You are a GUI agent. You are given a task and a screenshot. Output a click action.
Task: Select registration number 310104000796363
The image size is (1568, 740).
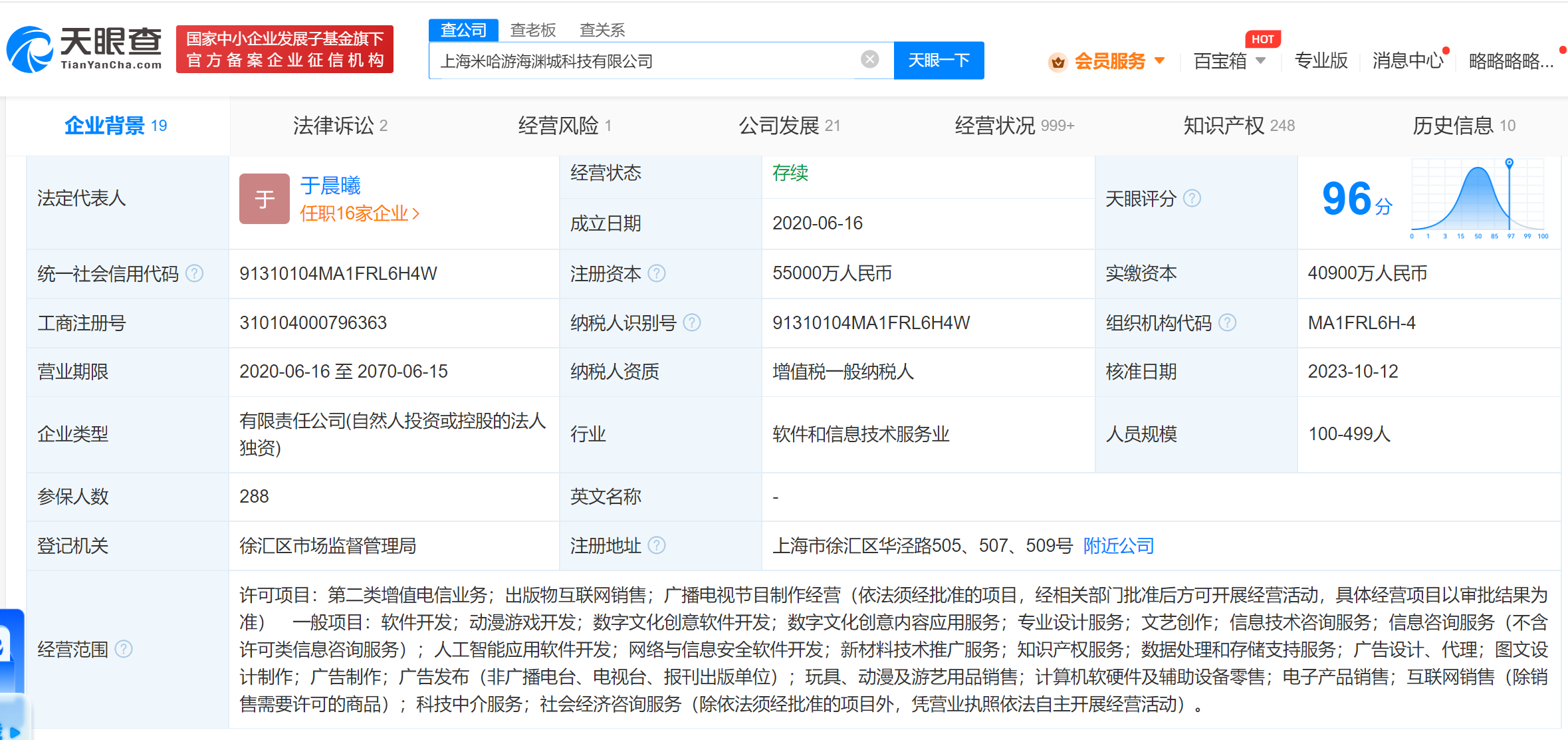[313, 323]
